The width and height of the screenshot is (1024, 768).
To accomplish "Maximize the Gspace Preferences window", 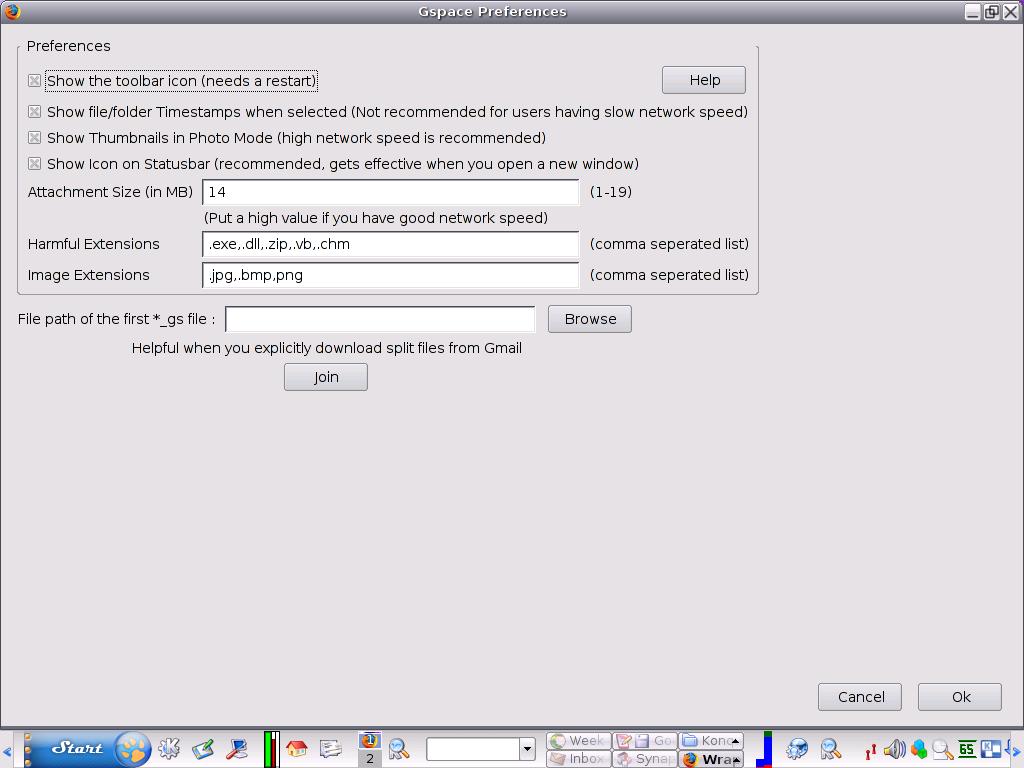I will pyautogui.click(x=991, y=12).
